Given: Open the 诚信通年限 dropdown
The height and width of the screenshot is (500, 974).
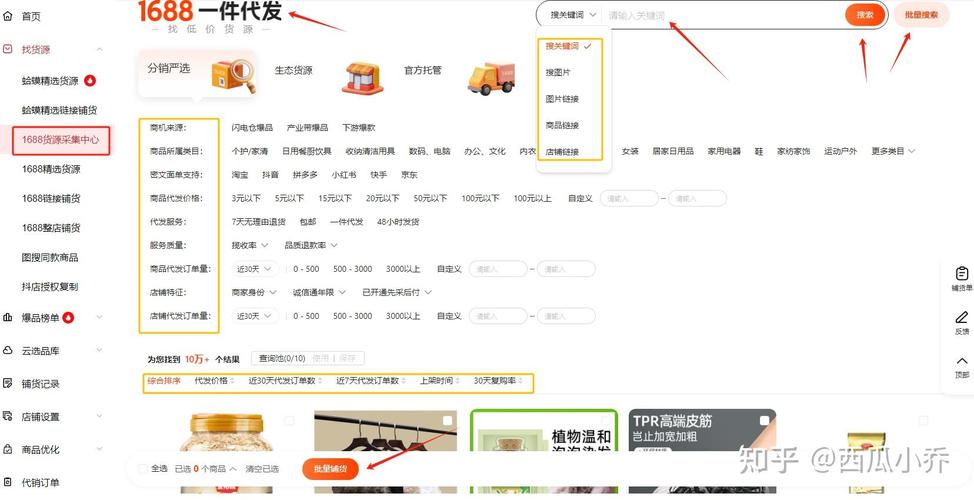Looking at the screenshot, I should 318,292.
